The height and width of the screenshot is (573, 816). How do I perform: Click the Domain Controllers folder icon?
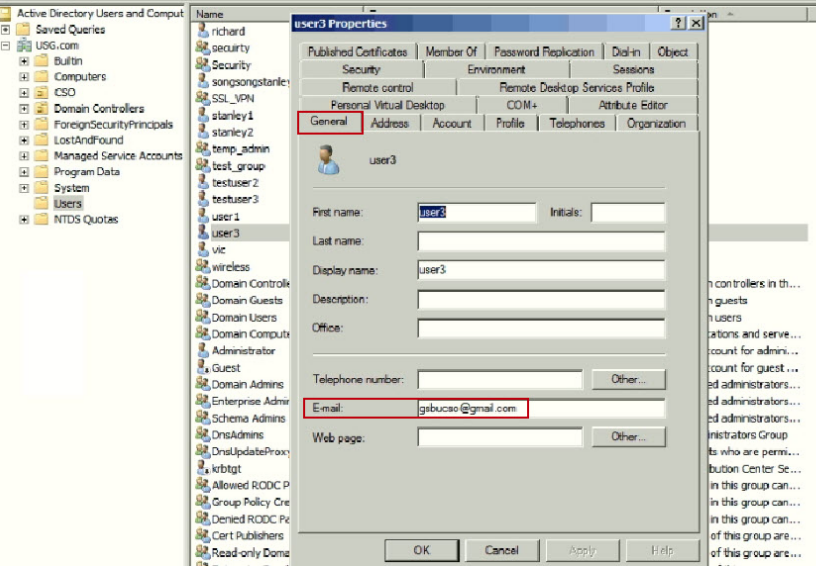tap(42, 108)
